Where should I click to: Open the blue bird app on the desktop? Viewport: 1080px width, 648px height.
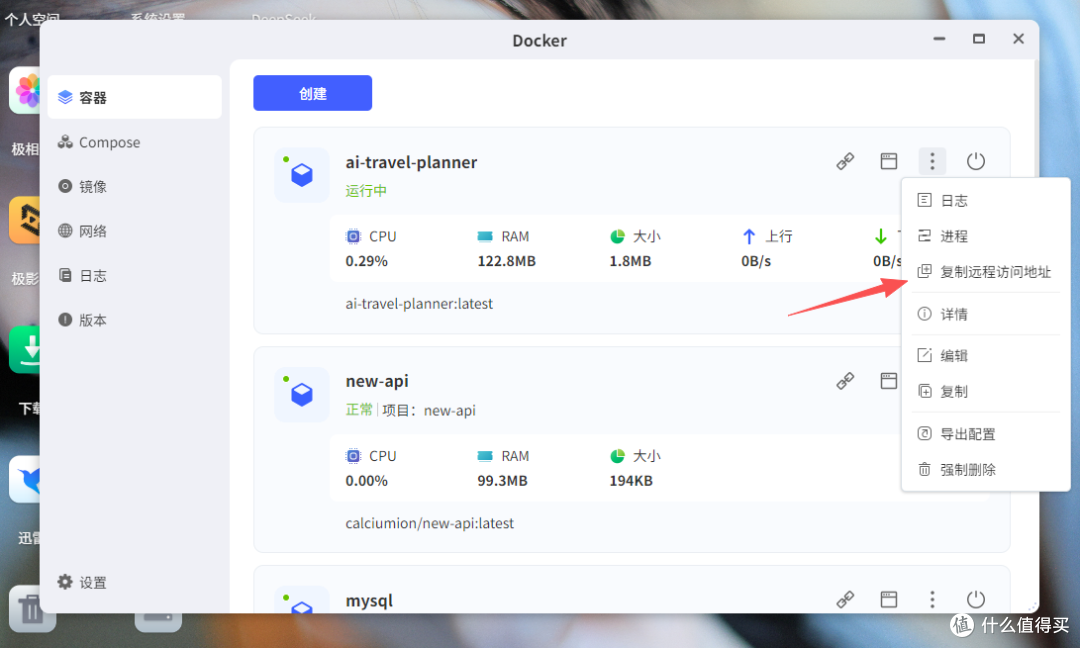(26, 479)
